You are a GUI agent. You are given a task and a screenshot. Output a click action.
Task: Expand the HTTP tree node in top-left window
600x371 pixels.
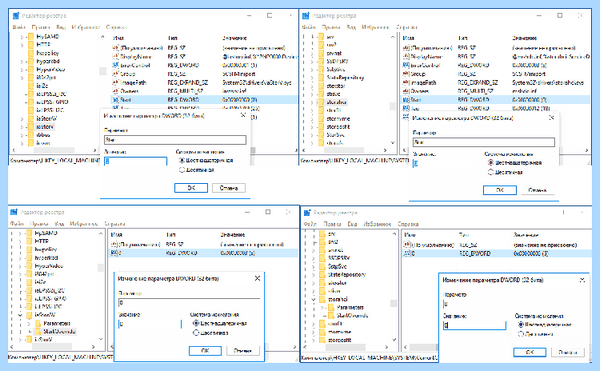tap(22, 45)
